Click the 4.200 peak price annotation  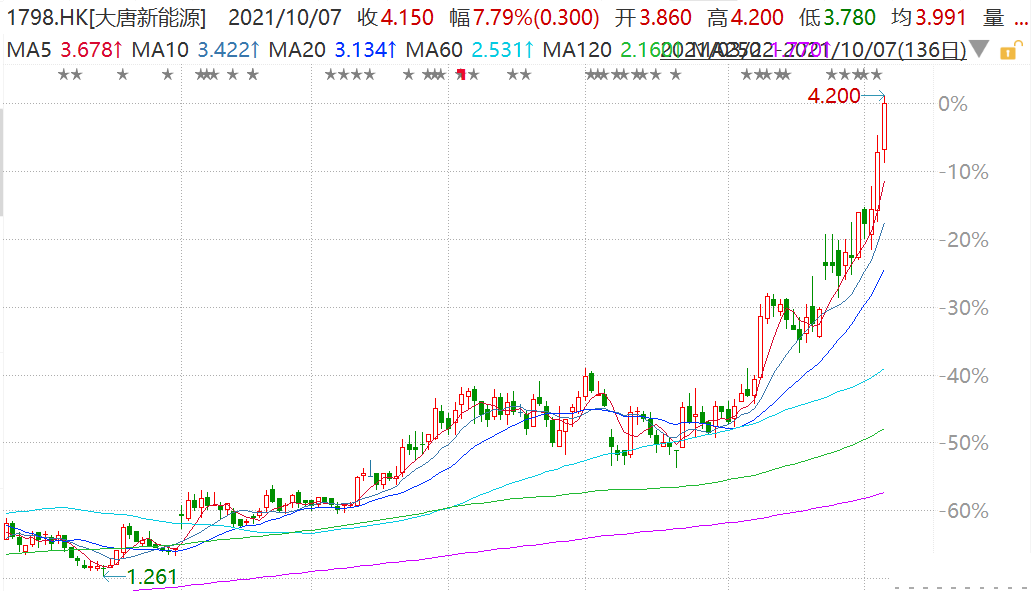pyautogui.click(x=834, y=96)
